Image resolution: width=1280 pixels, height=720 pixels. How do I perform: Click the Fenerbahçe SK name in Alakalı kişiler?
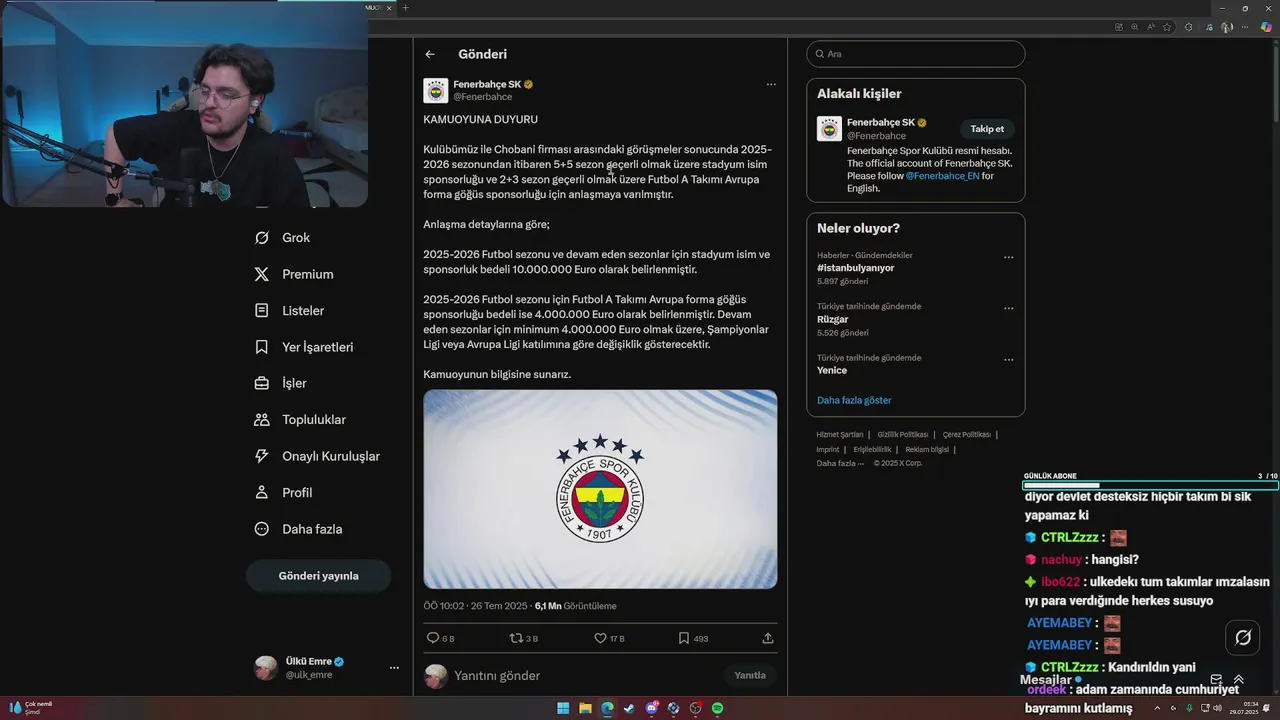coord(881,123)
